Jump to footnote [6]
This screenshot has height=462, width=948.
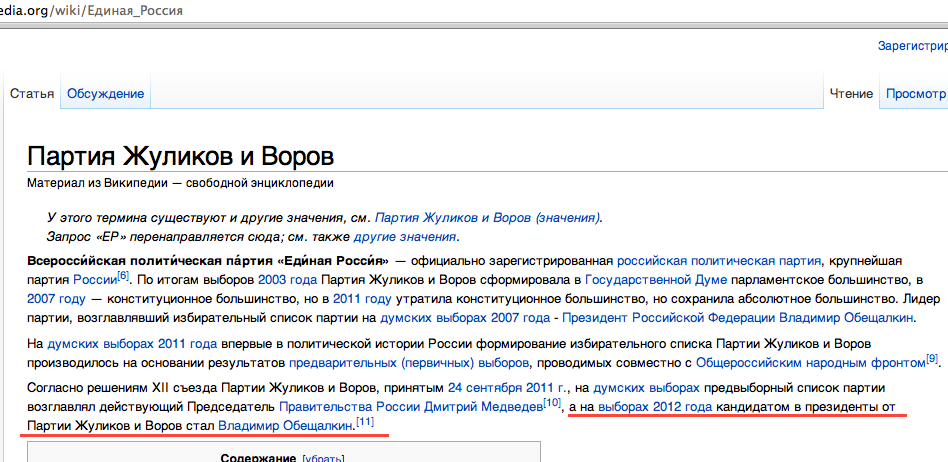click(x=123, y=276)
